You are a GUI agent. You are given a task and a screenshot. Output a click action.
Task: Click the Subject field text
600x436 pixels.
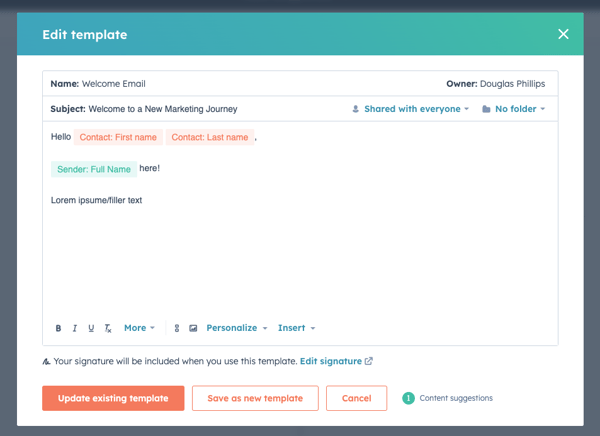click(x=163, y=109)
